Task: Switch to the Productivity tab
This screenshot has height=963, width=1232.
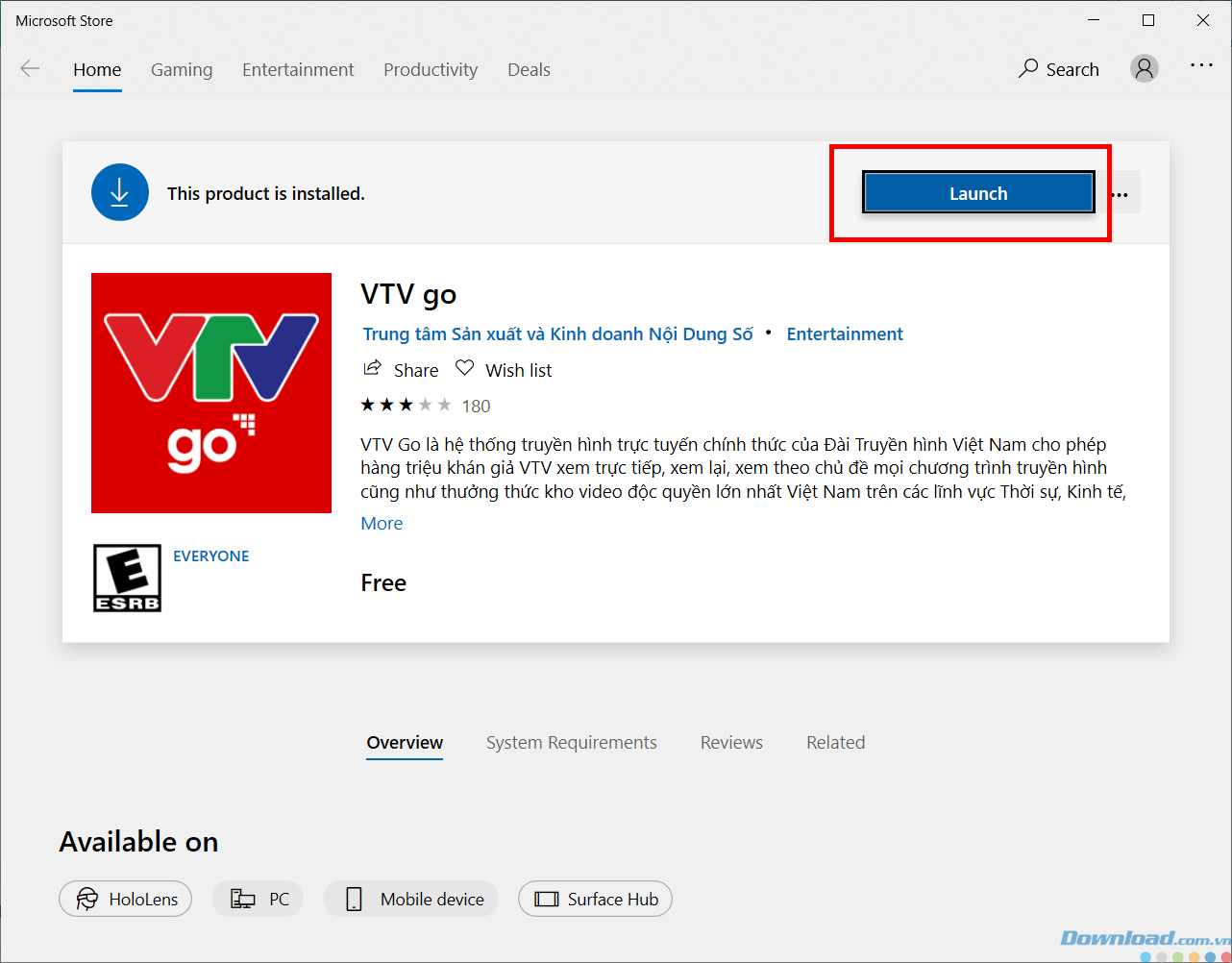Action: point(431,69)
